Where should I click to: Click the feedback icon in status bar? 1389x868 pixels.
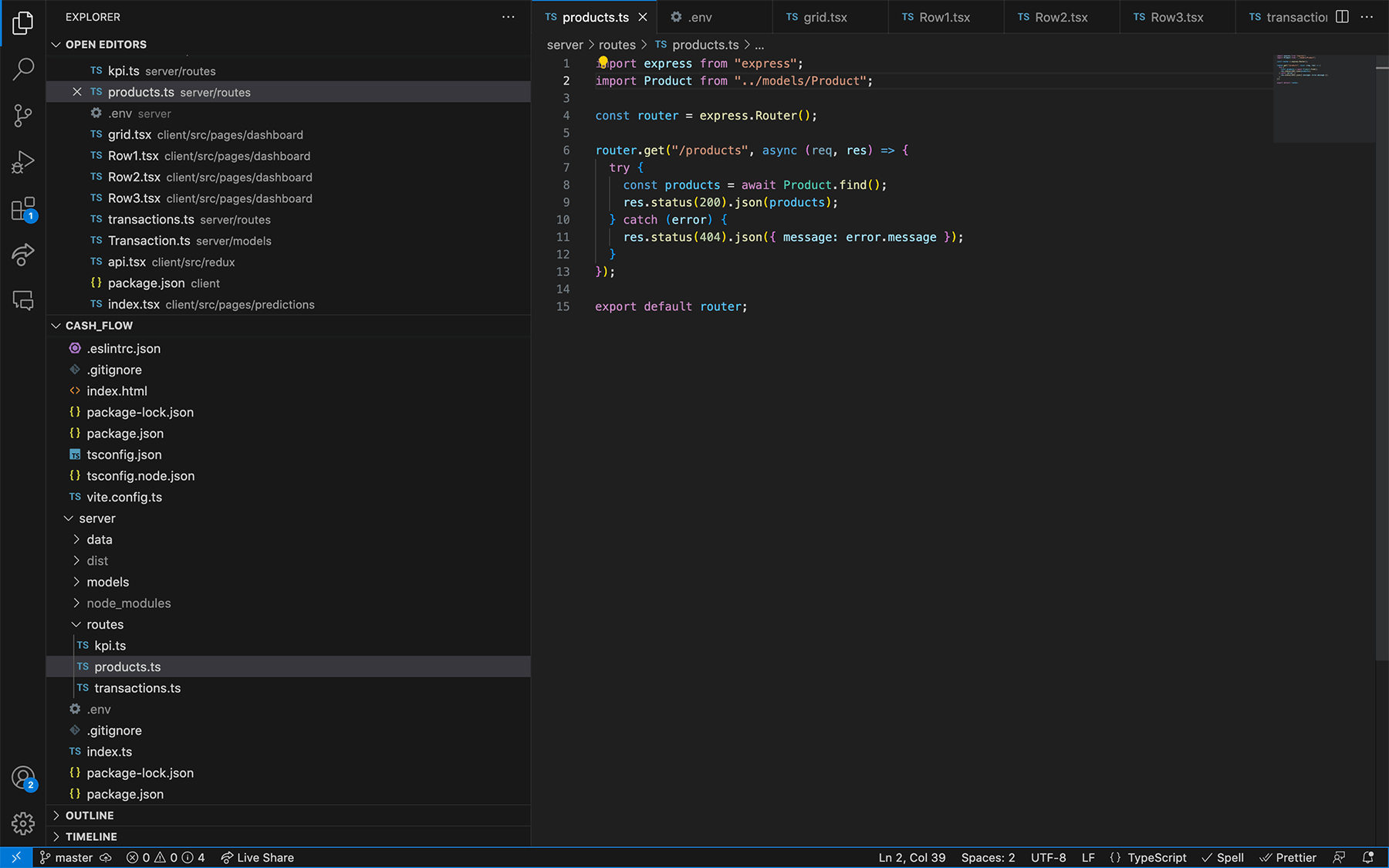point(1339,857)
